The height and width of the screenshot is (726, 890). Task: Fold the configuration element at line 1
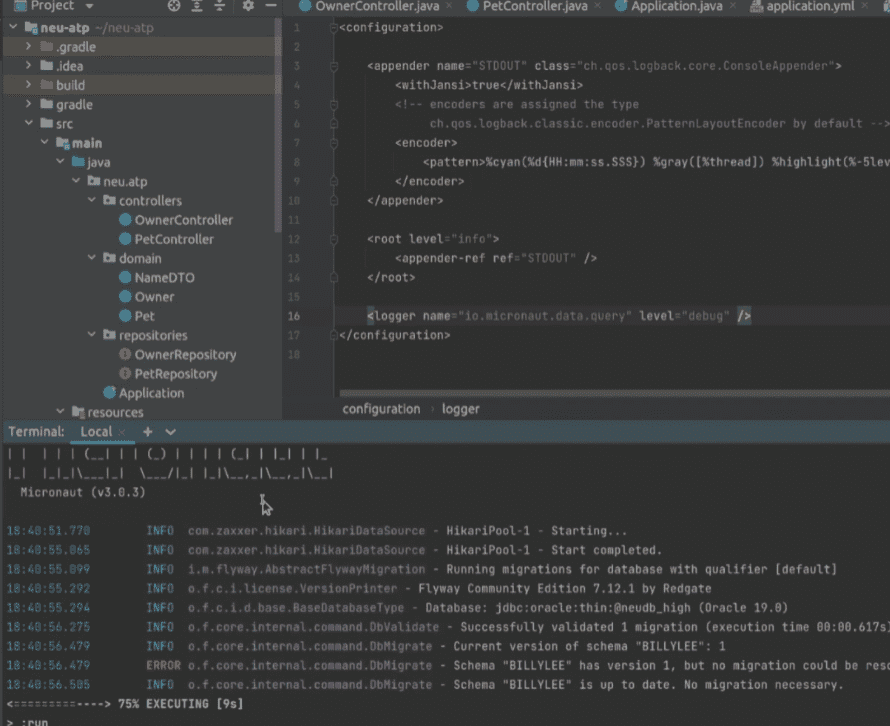(x=334, y=27)
